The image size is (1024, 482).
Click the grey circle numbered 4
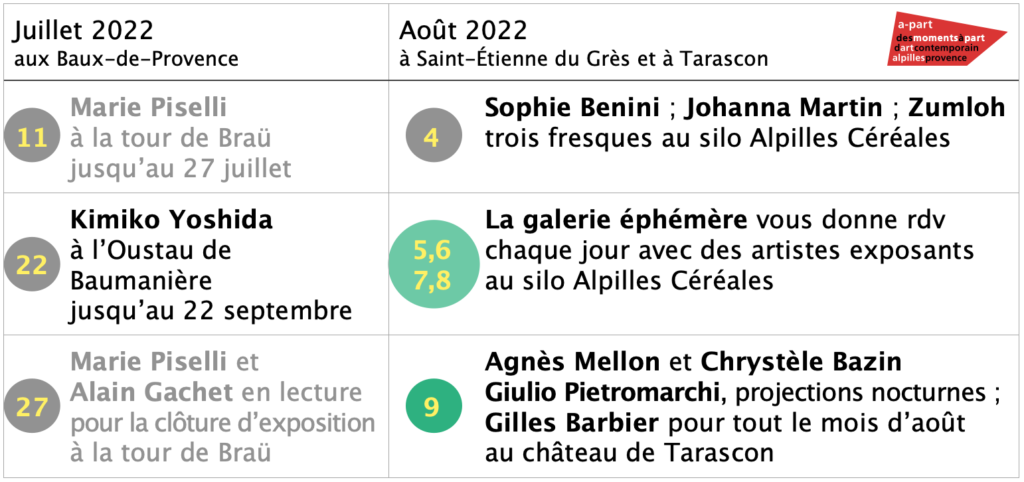click(434, 138)
